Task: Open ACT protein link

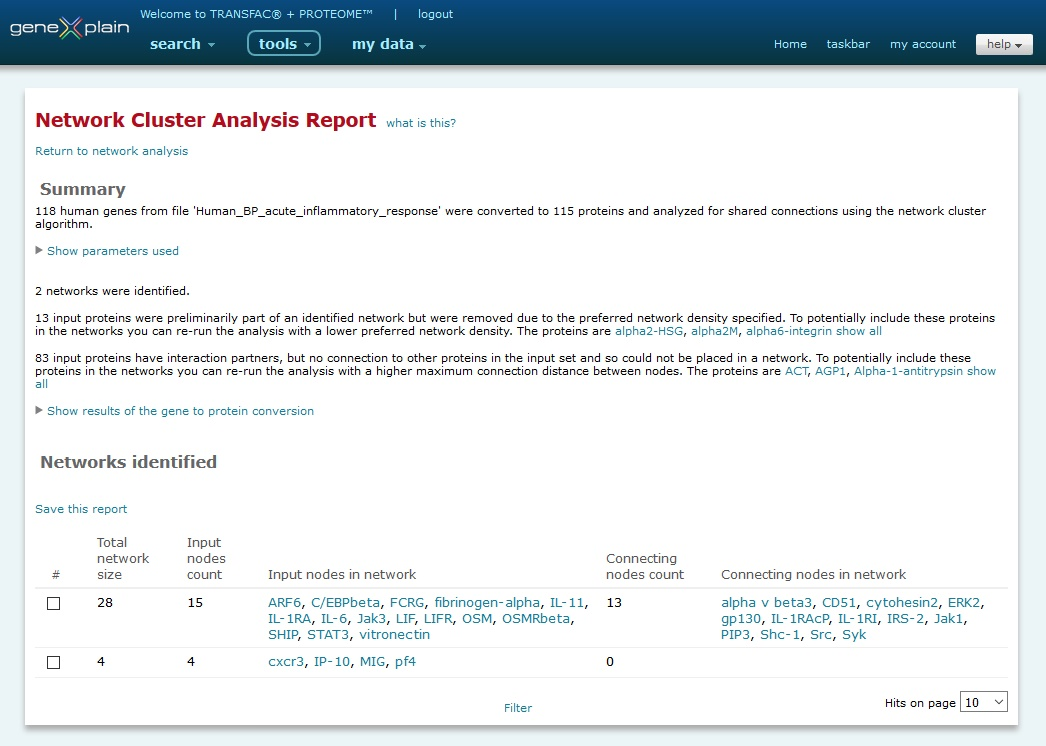Action: 796,371
